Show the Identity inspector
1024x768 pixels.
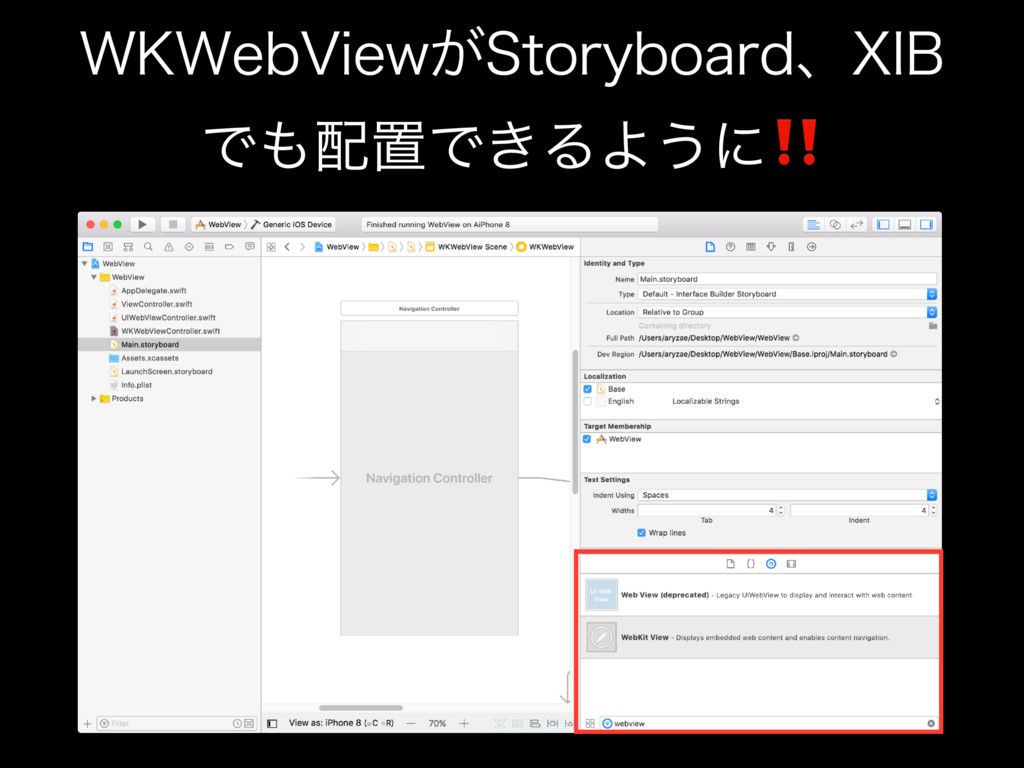click(x=751, y=247)
